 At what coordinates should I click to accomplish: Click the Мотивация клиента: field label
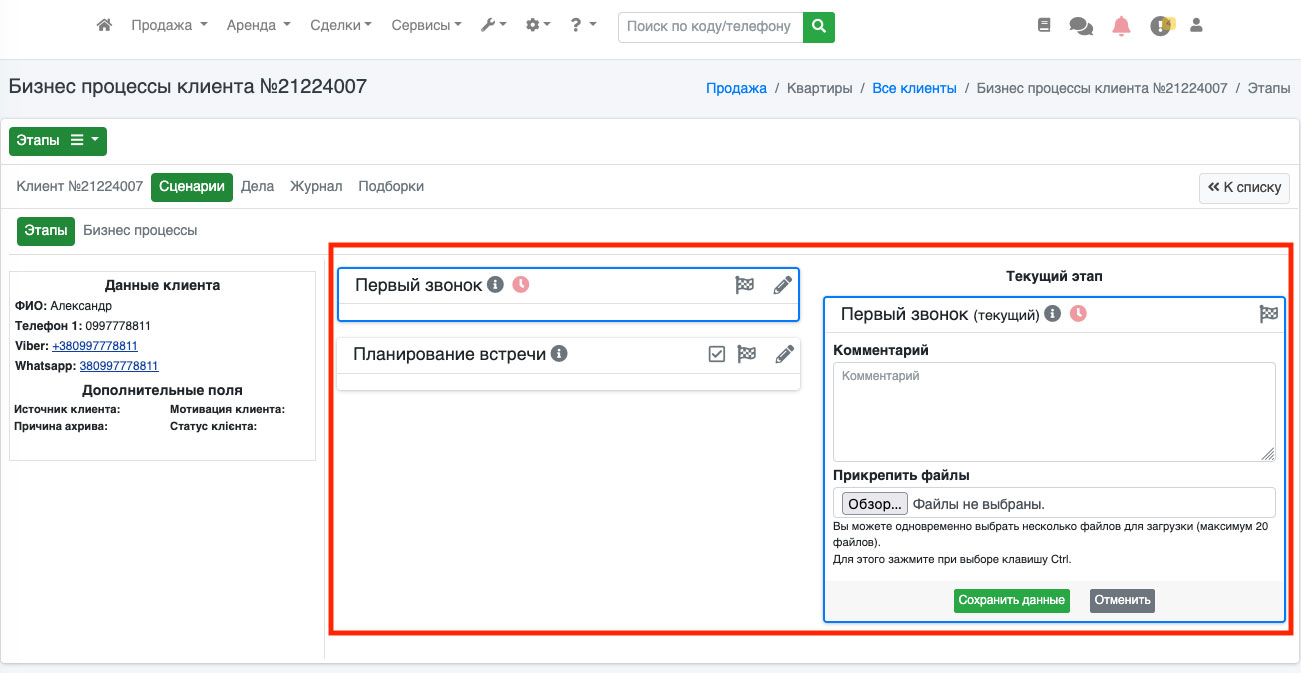[x=227, y=410]
